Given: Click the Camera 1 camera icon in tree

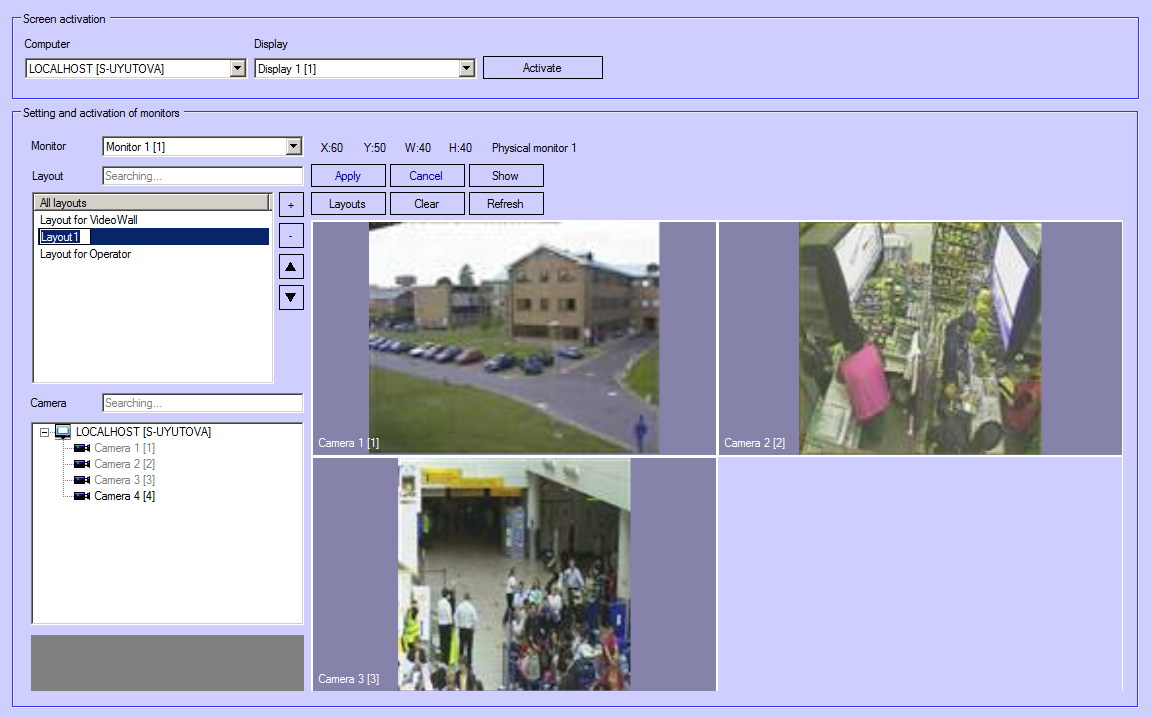Looking at the screenshot, I should tap(82, 448).
